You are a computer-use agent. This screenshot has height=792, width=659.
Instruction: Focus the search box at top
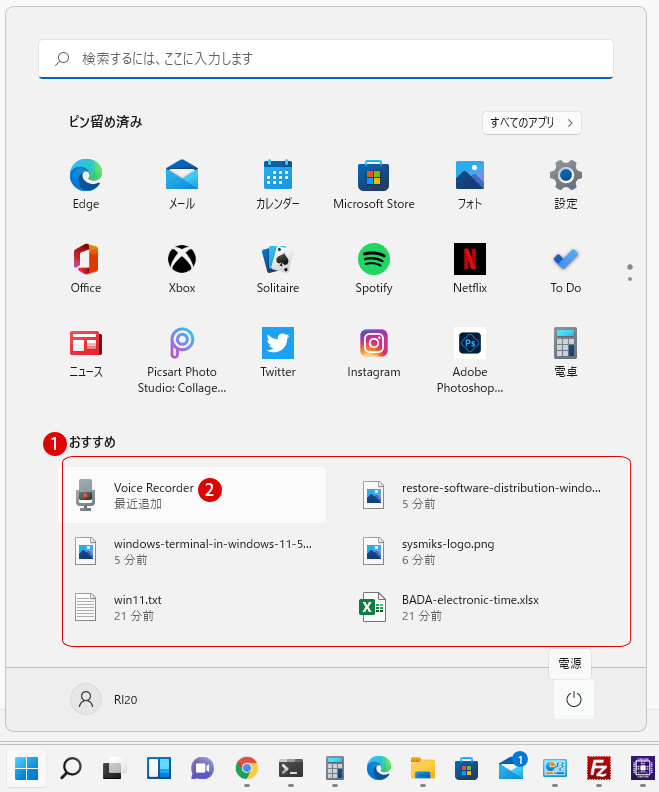coord(326,59)
